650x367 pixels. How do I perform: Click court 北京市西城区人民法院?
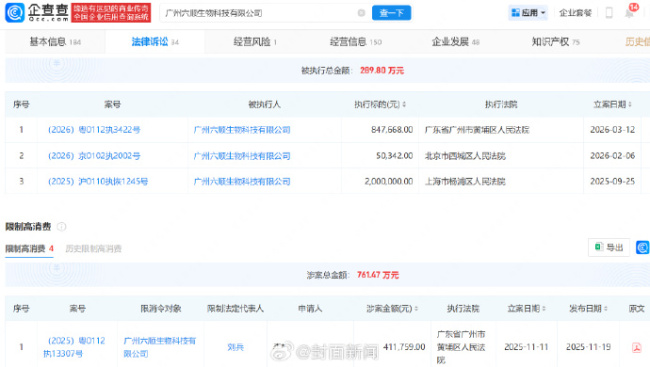[x=465, y=156]
